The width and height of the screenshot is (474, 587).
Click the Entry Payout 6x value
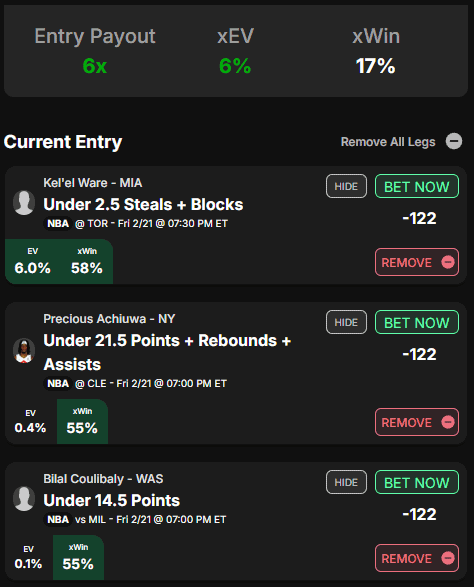[95, 66]
